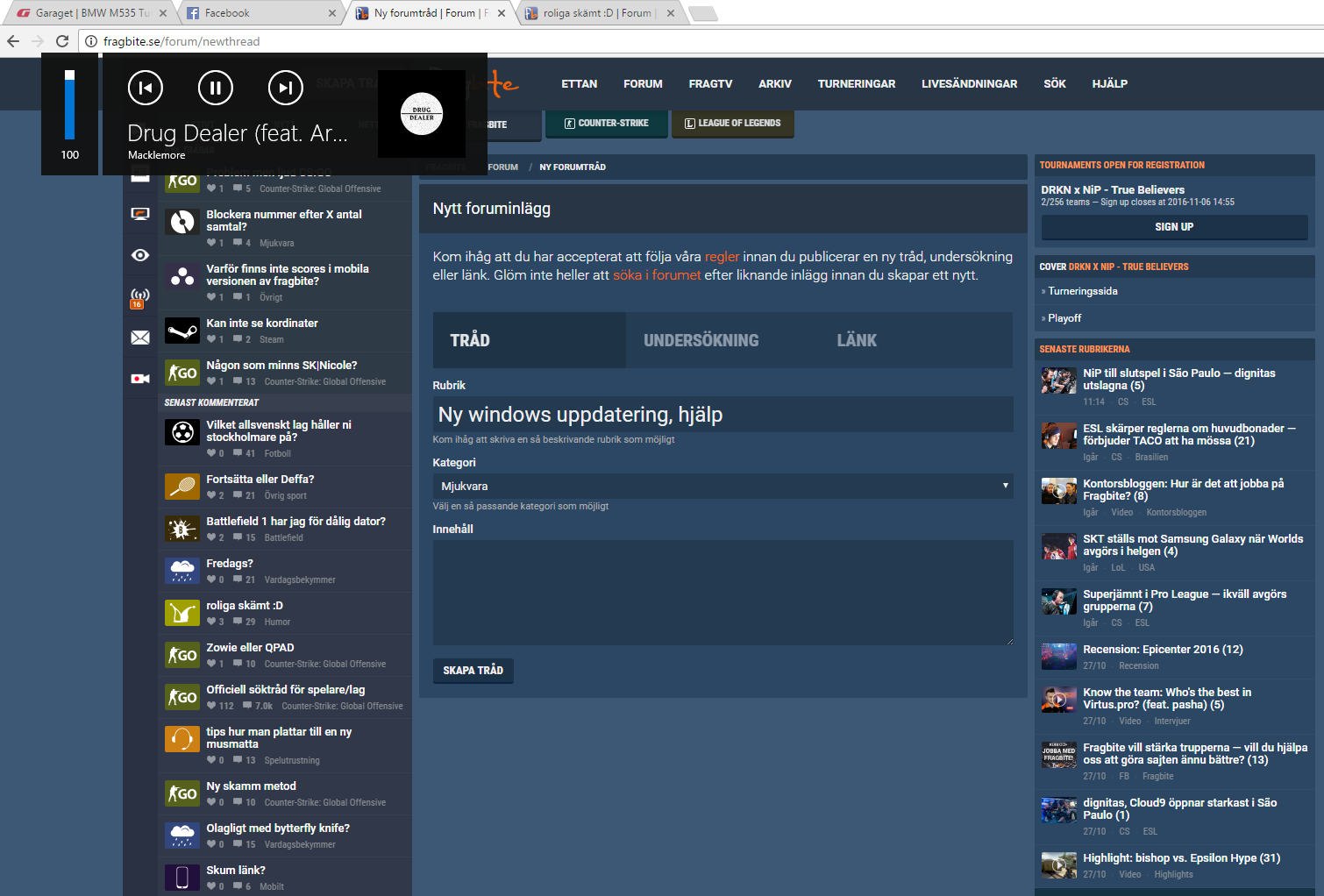Open a new browser tab
Viewport: 1324px width, 896px height.
(x=703, y=13)
